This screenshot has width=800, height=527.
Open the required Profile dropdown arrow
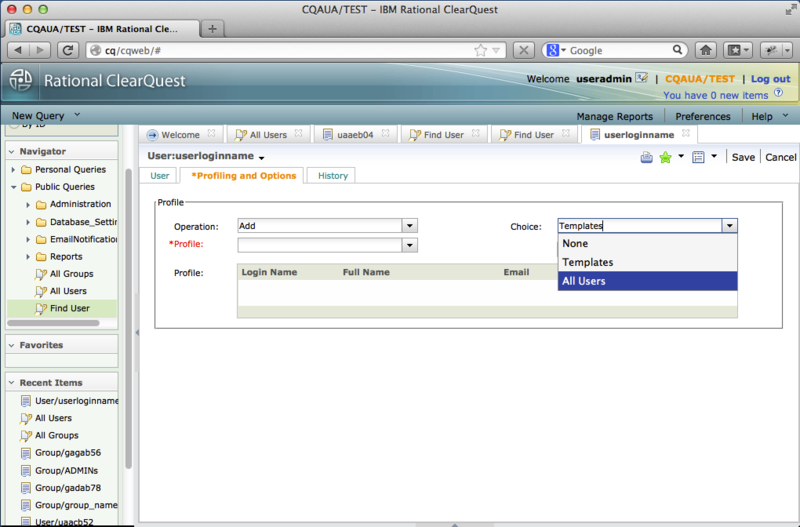410,245
